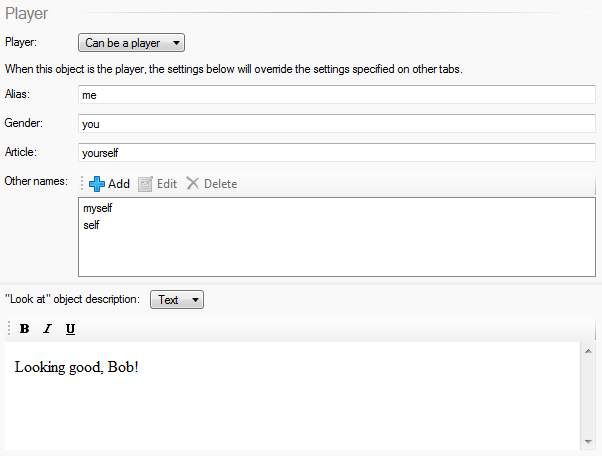Click the Edit pencil icon
Viewport: 602px width, 456px height.
[x=145, y=184]
